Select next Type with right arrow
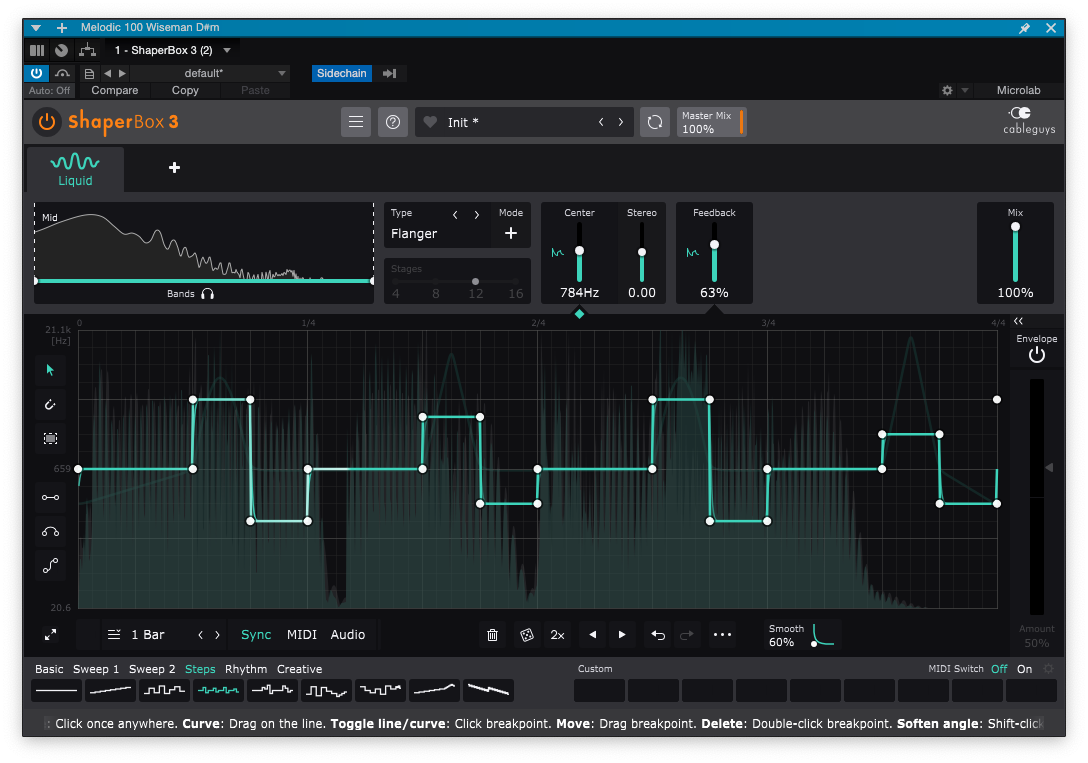This screenshot has width=1088, height=763. click(477, 214)
